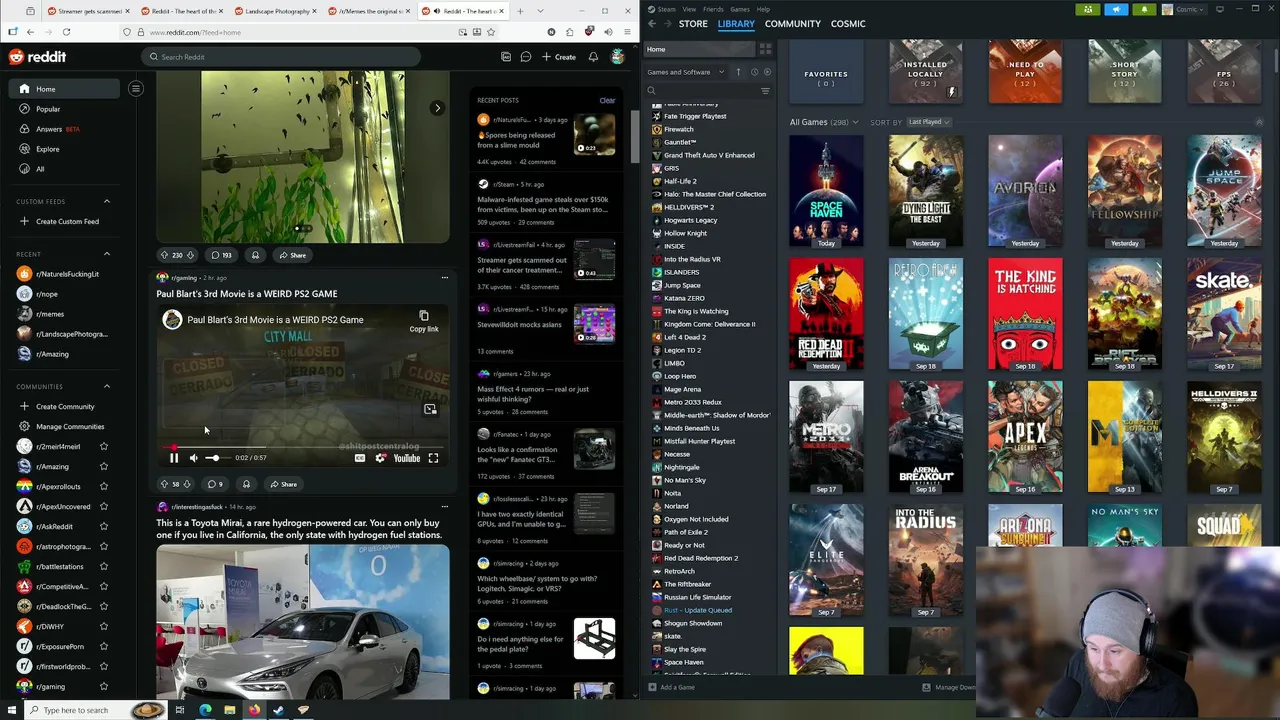The height and width of the screenshot is (720, 1280).
Task: Collapse the Communities section
Action: click(107, 386)
